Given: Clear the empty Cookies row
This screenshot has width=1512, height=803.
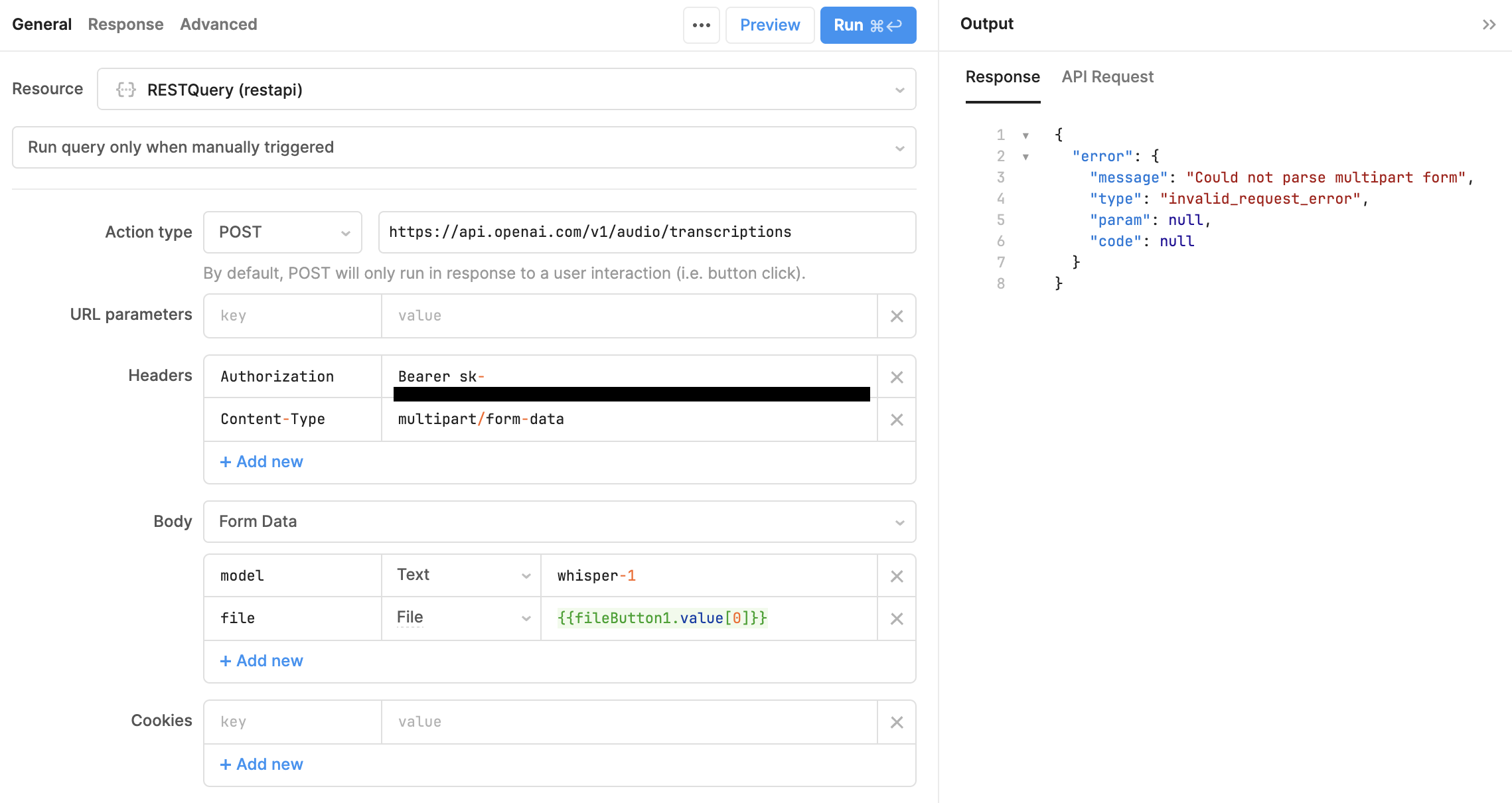Looking at the screenshot, I should (x=897, y=721).
